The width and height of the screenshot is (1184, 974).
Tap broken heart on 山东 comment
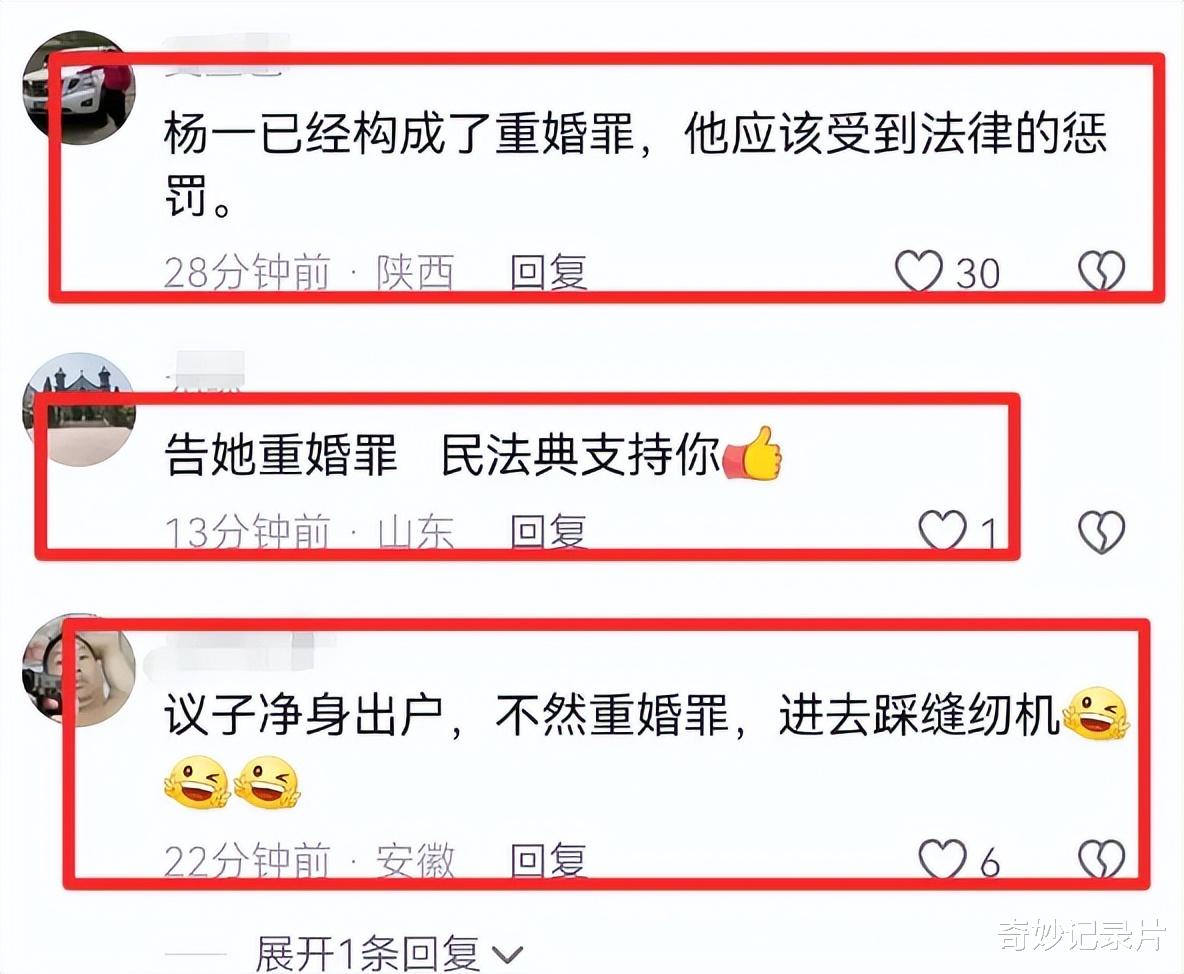click(x=1101, y=532)
